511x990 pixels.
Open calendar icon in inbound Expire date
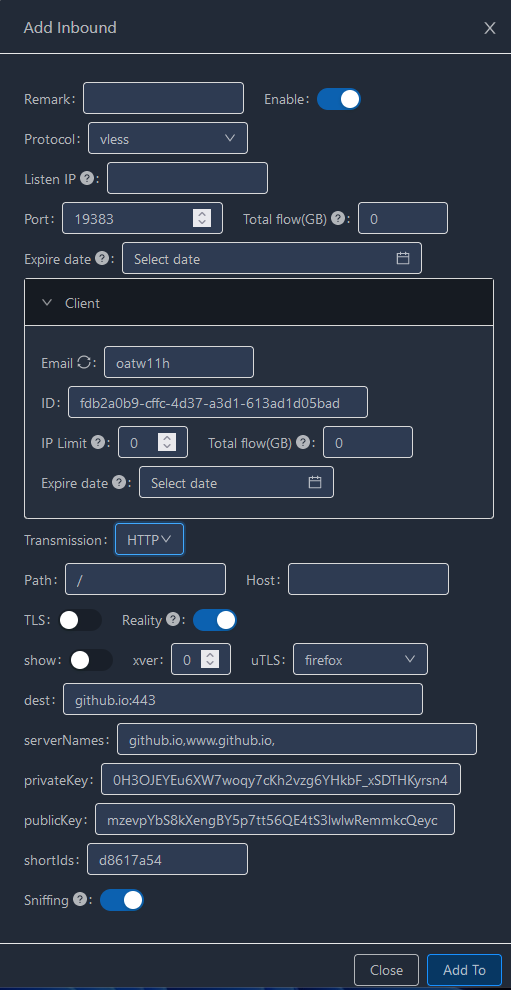(402, 258)
